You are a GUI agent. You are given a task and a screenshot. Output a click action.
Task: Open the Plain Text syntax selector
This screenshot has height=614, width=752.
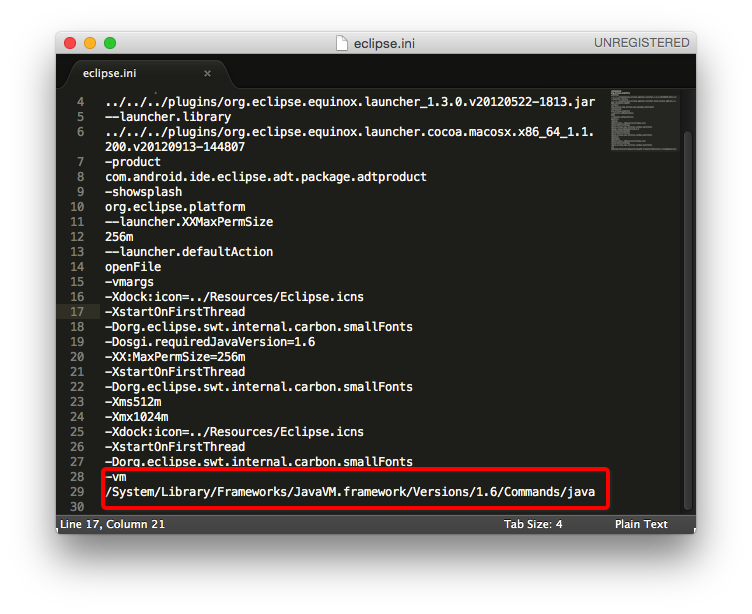641,524
